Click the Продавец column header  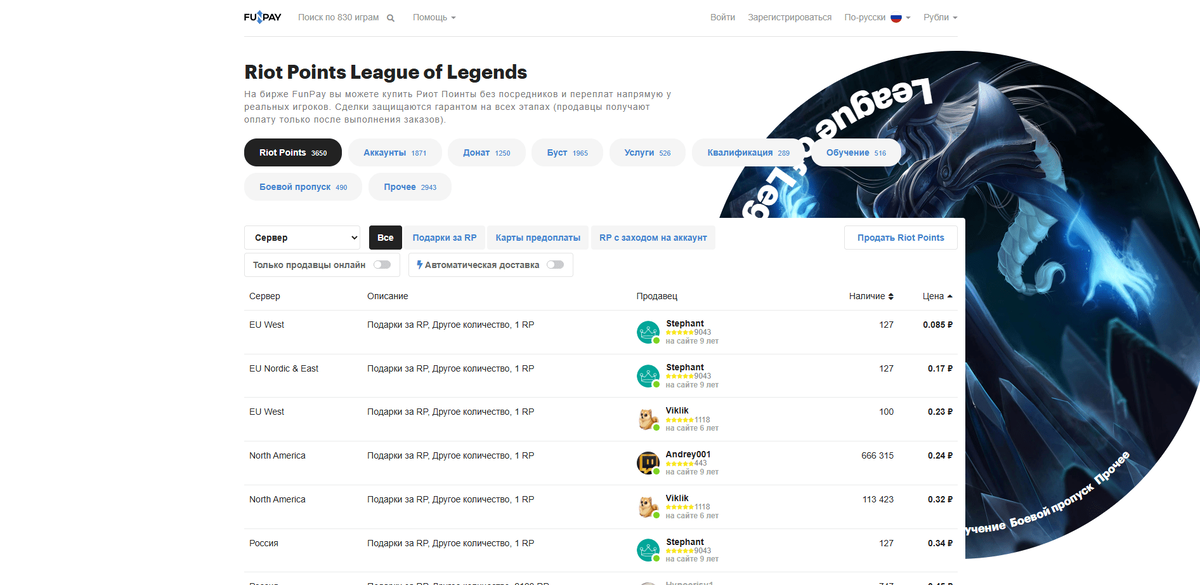pyautogui.click(x=657, y=297)
